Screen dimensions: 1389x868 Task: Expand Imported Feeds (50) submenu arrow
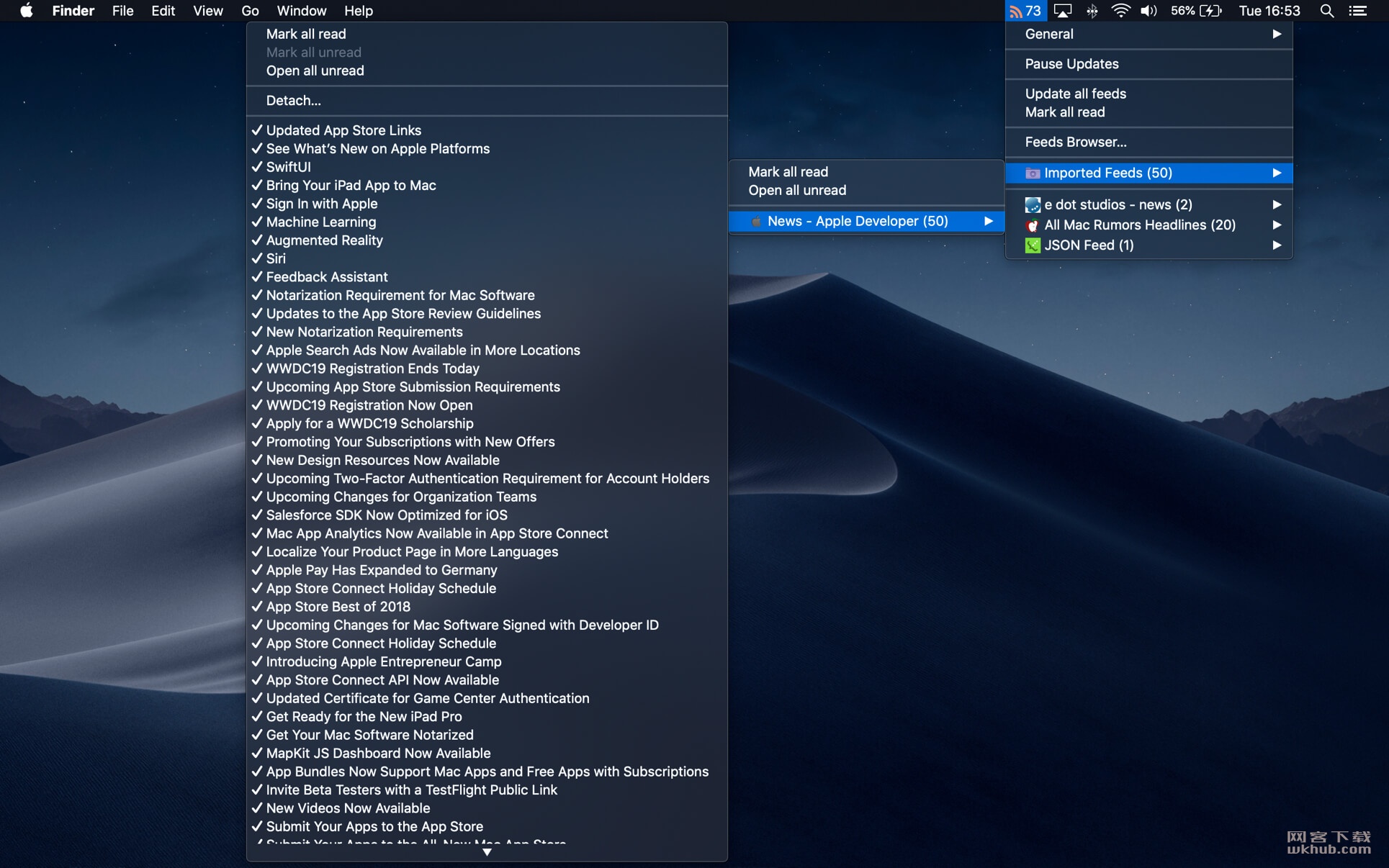(x=1276, y=173)
